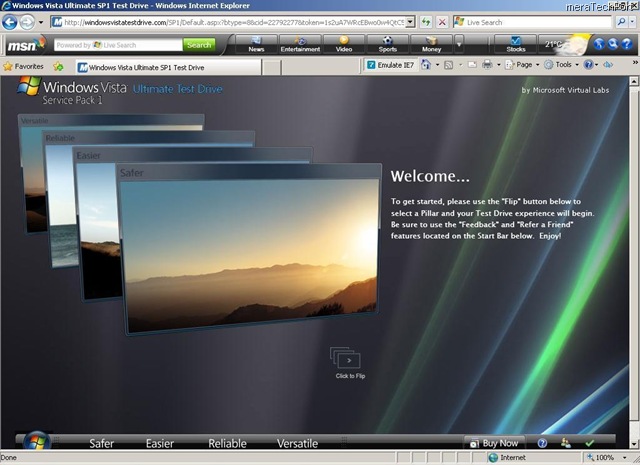Open the Tools menu
640x465 pixels.
click(x=562, y=65)
